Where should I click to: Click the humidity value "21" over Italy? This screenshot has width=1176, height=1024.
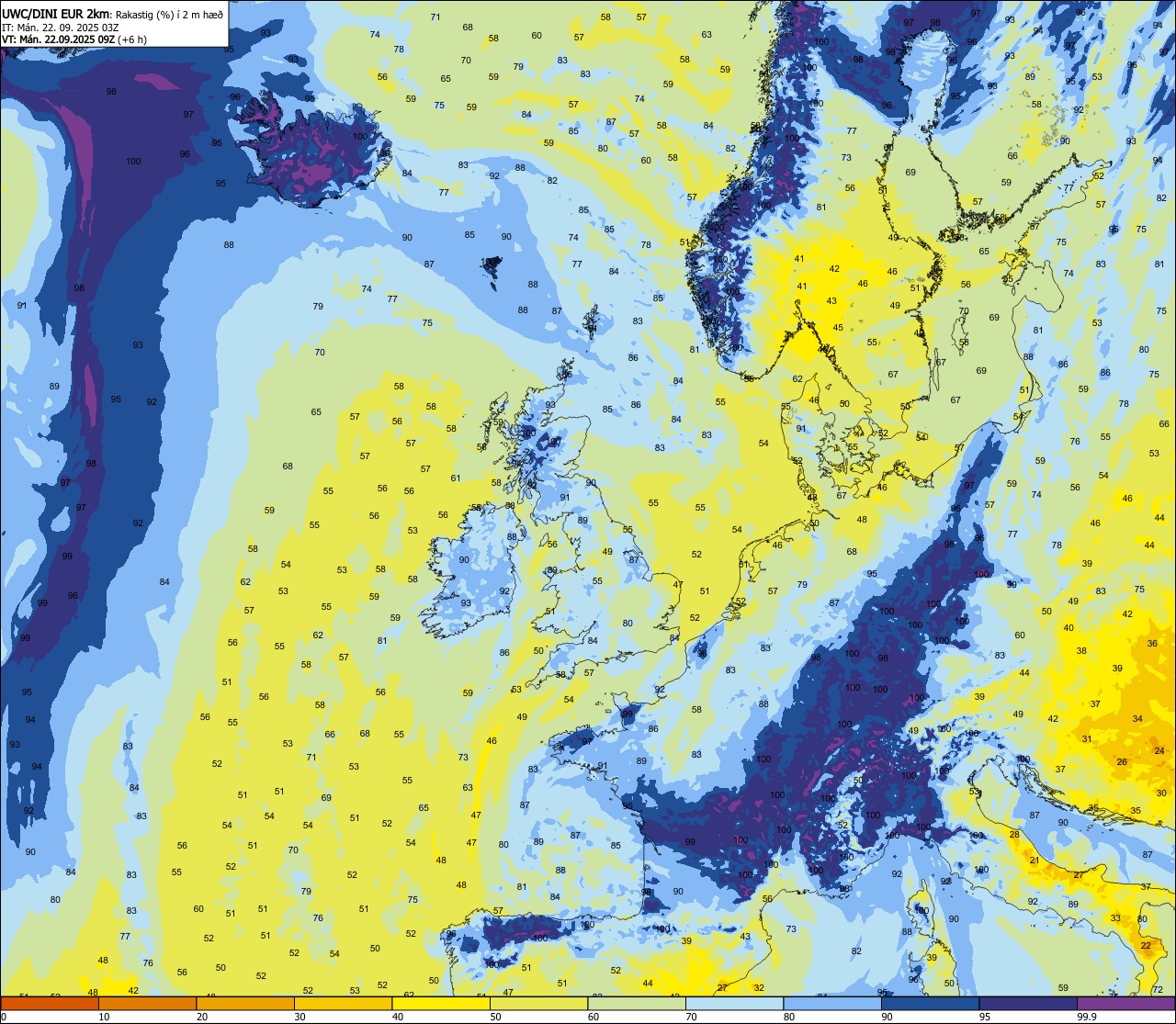[1035, 861]
